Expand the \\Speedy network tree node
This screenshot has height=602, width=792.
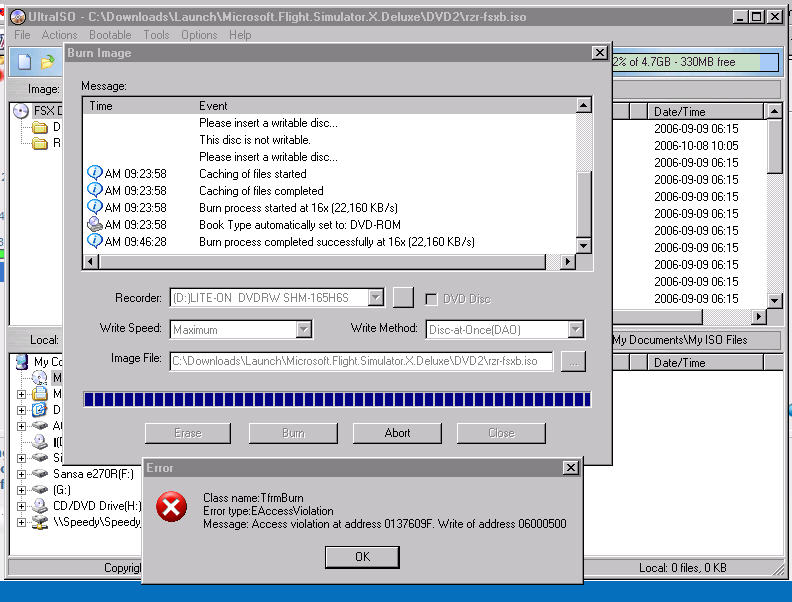click(x=21, y=522)
